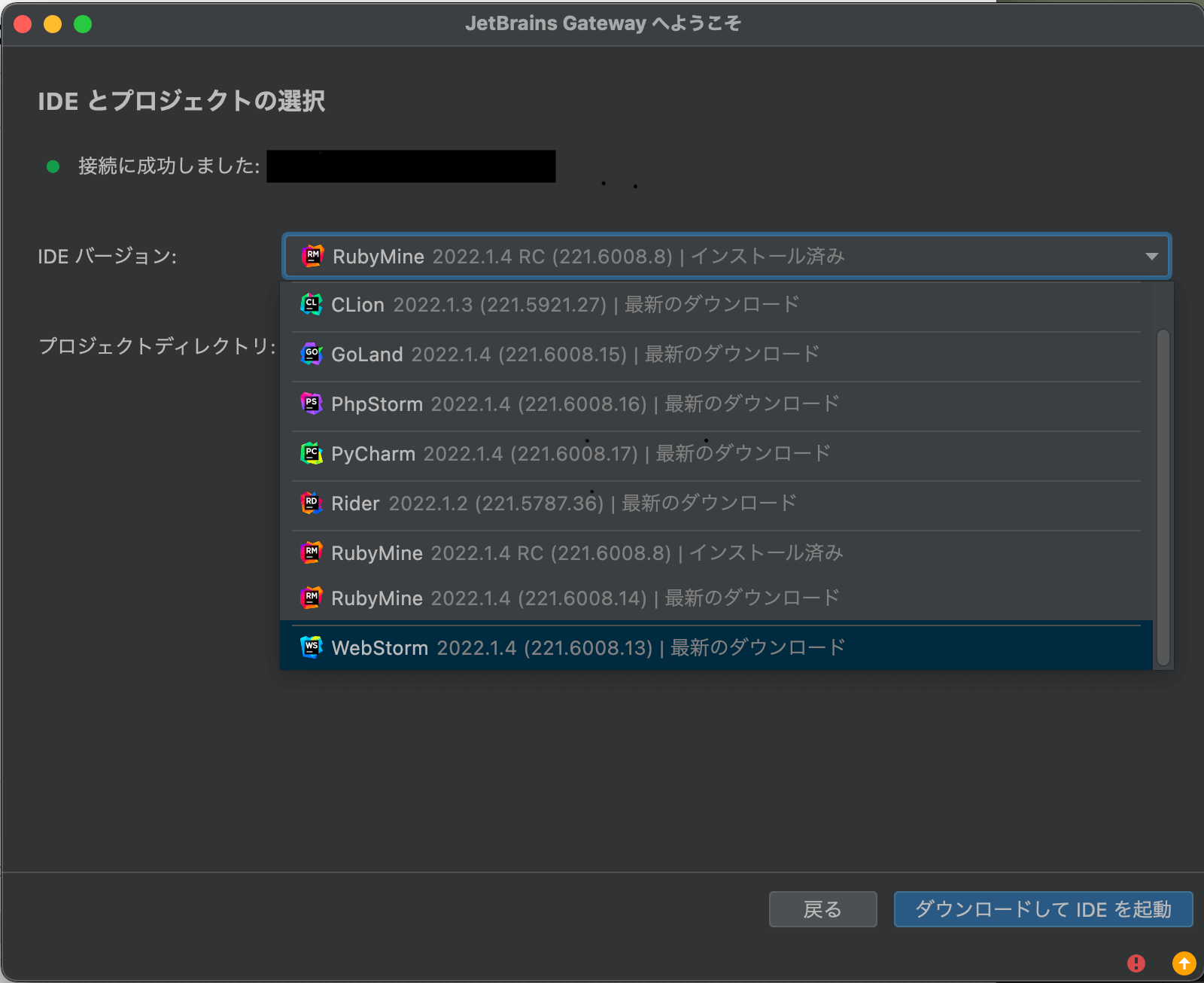Click the Rider application icon
Screen dimensions: 1204x983
312,503
